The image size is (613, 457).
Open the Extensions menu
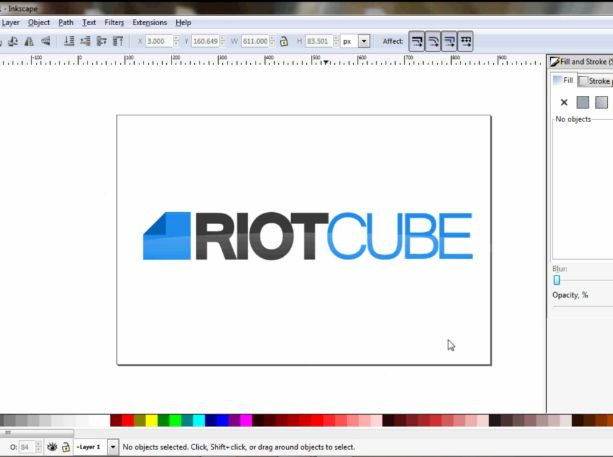(x=150, y=23)
